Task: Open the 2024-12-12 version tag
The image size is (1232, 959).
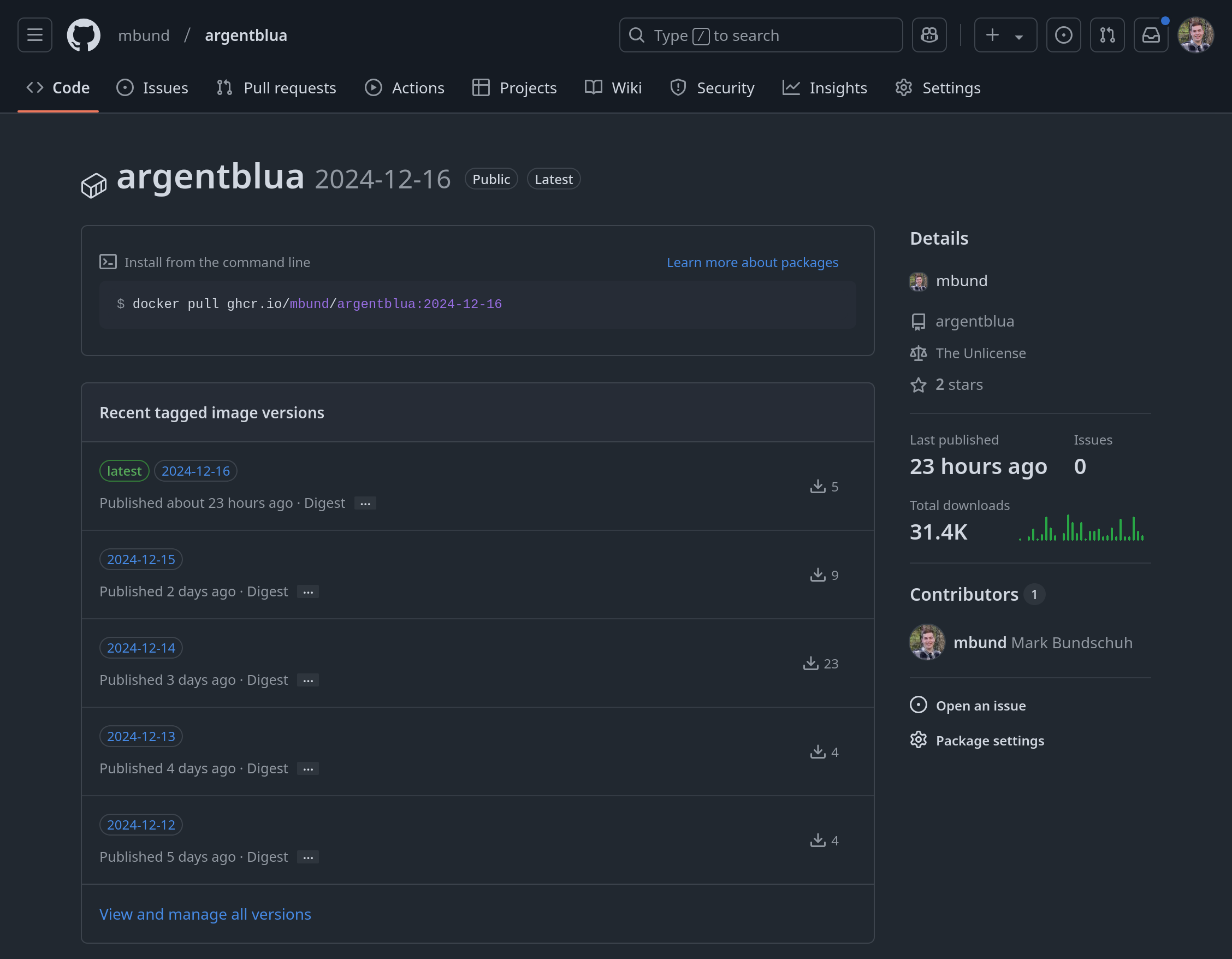Action: [x=141, y=825]
